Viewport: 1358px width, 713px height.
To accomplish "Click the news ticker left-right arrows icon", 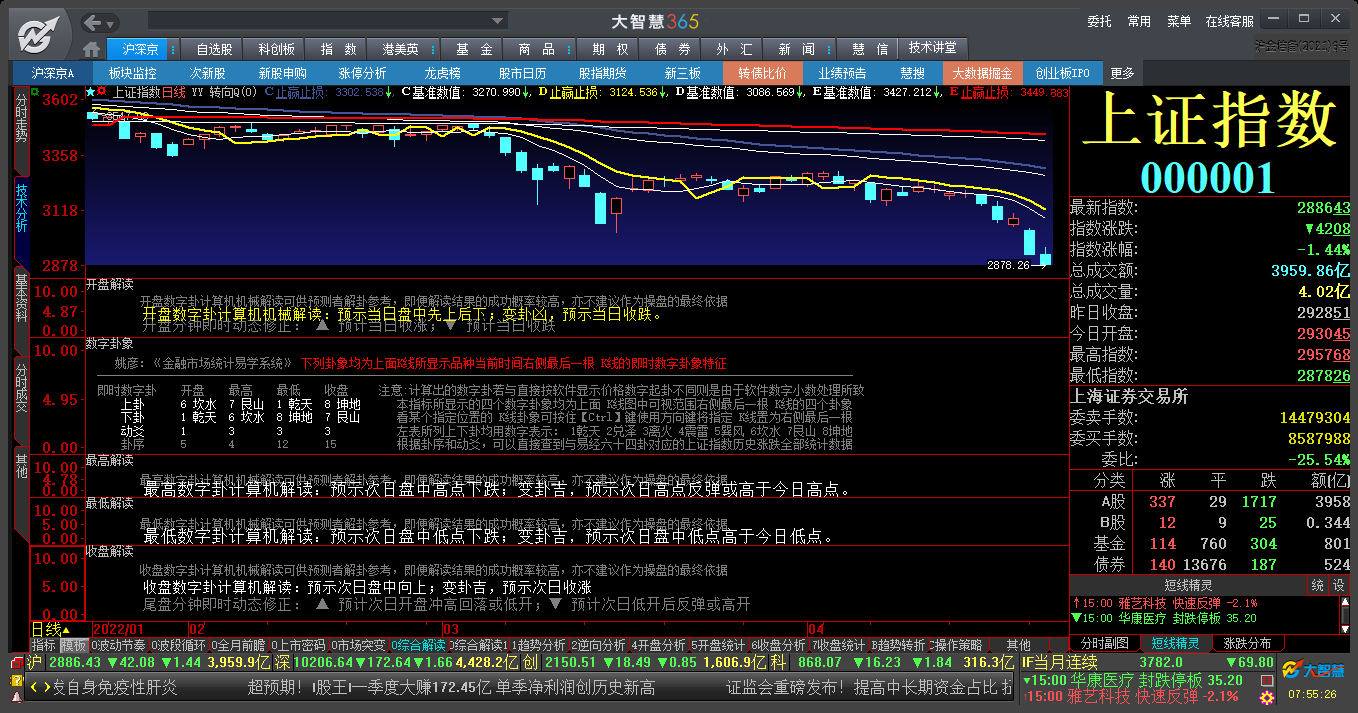I will (x=39, y=687).
